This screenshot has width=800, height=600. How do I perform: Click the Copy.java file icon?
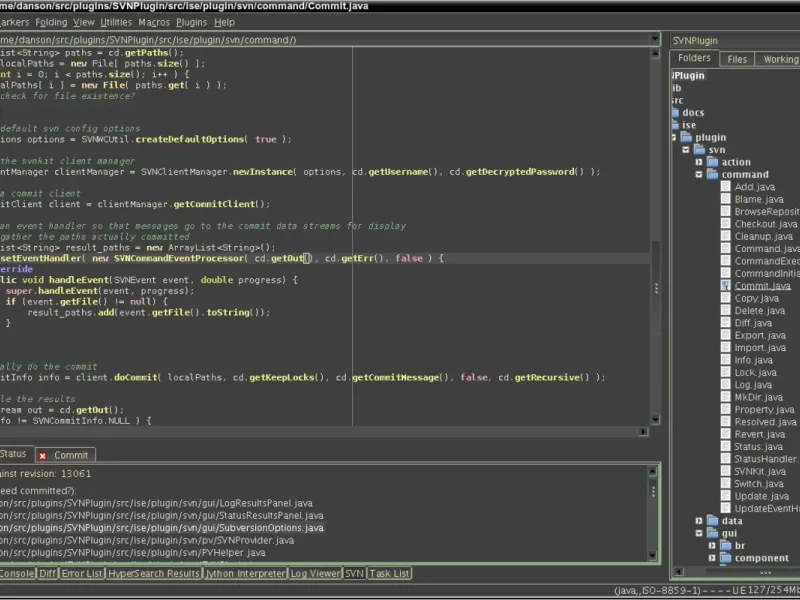726,298
